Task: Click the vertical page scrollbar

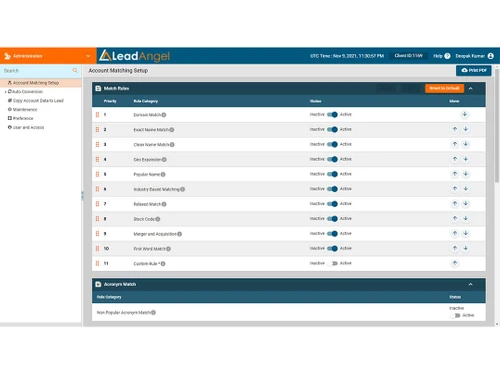Action: coord(497,125)
